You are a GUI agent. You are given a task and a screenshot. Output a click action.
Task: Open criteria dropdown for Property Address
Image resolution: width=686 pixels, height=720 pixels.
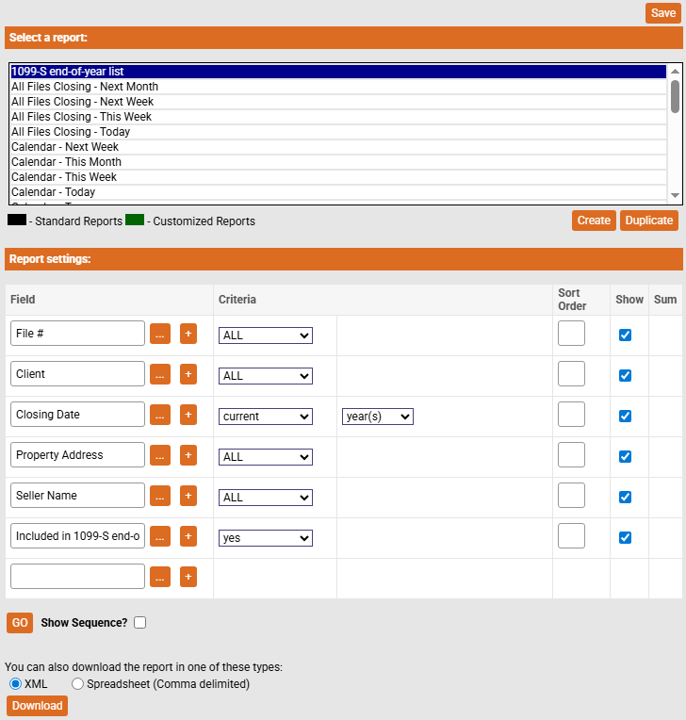[265, 457]
